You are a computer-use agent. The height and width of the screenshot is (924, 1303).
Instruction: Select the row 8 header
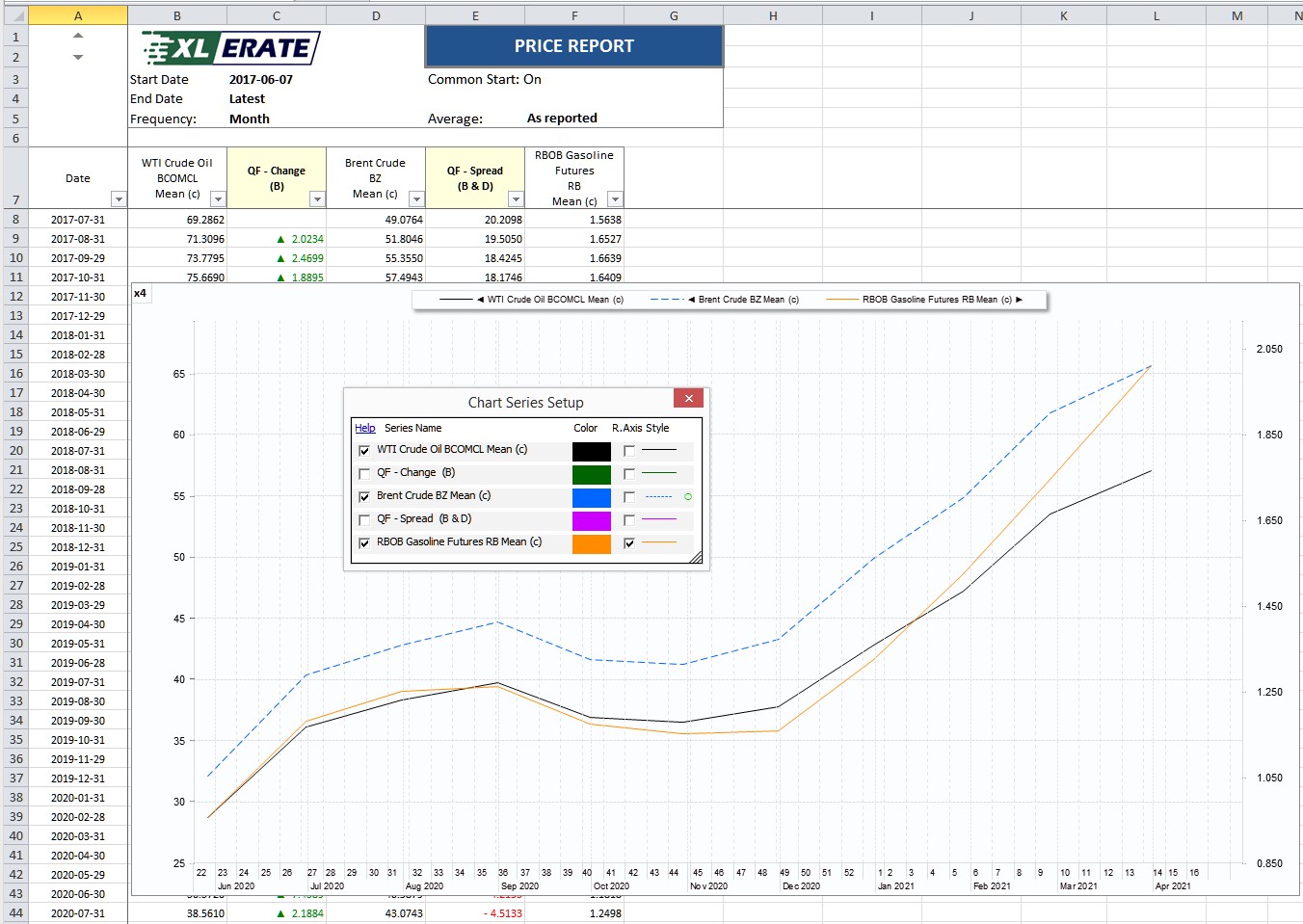tap(15, 220)
